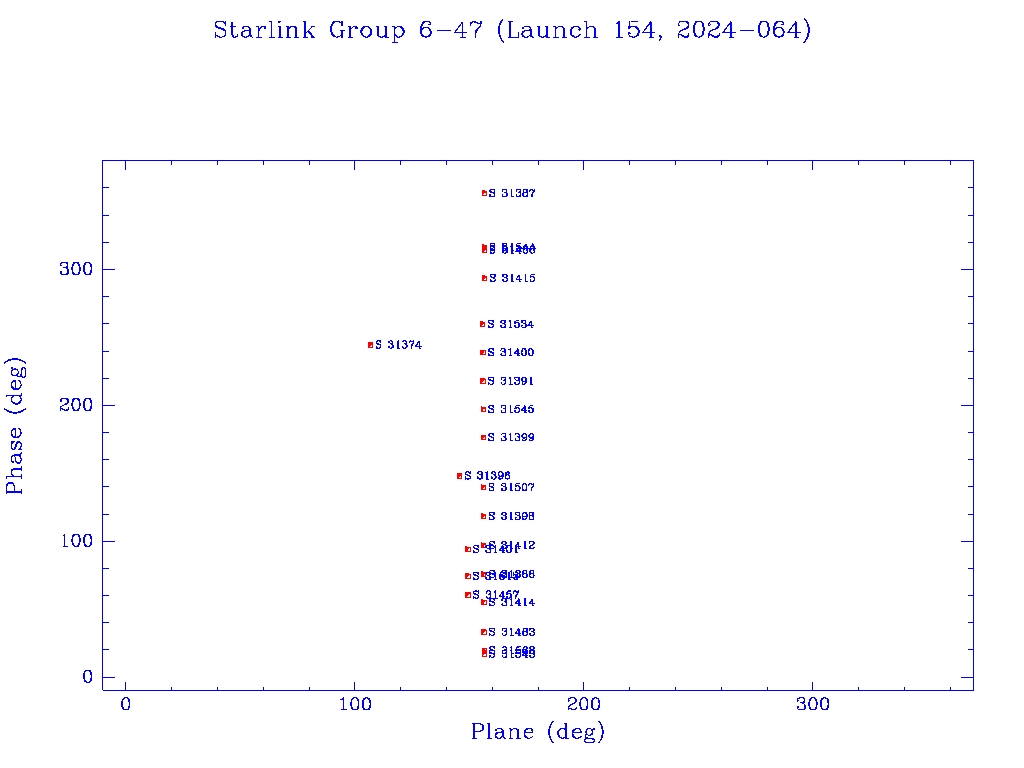Screen dimensions: 1024x768
Task: Click the satellite label "S 31399"
Action: click(511, 438)
